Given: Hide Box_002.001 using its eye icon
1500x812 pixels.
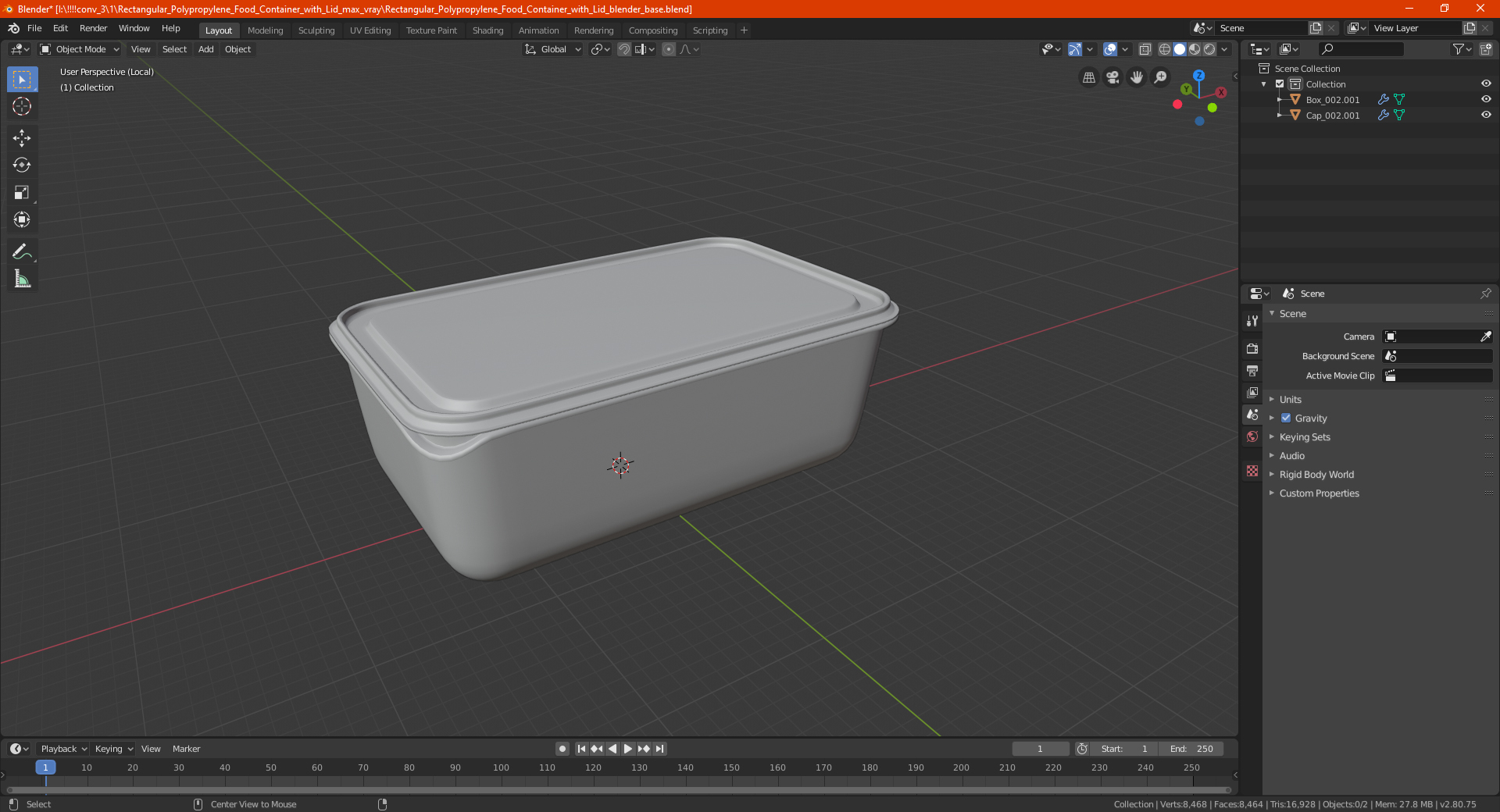Looking at the screenshot, I should (1486, 100).
